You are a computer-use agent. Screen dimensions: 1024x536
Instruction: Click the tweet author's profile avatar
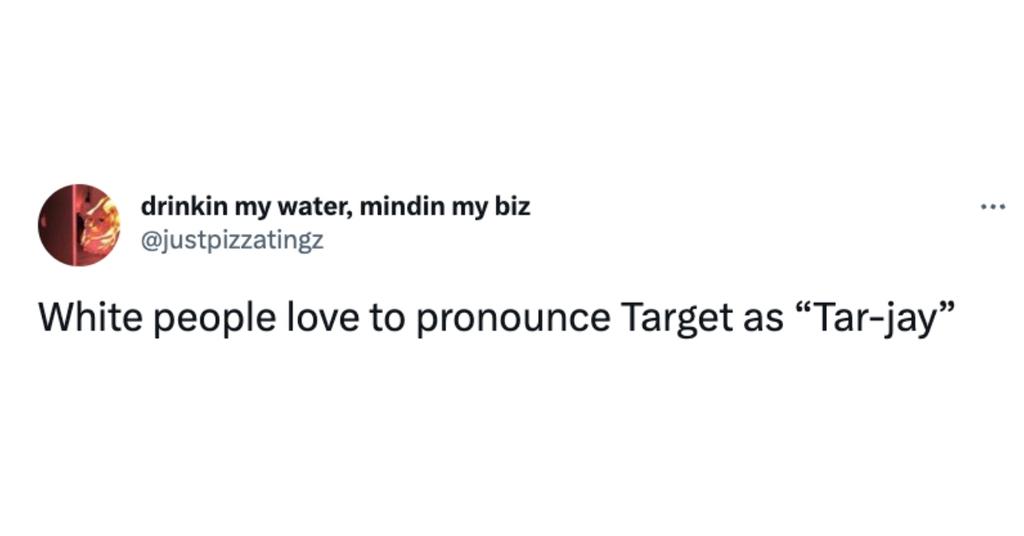[79, 224]
